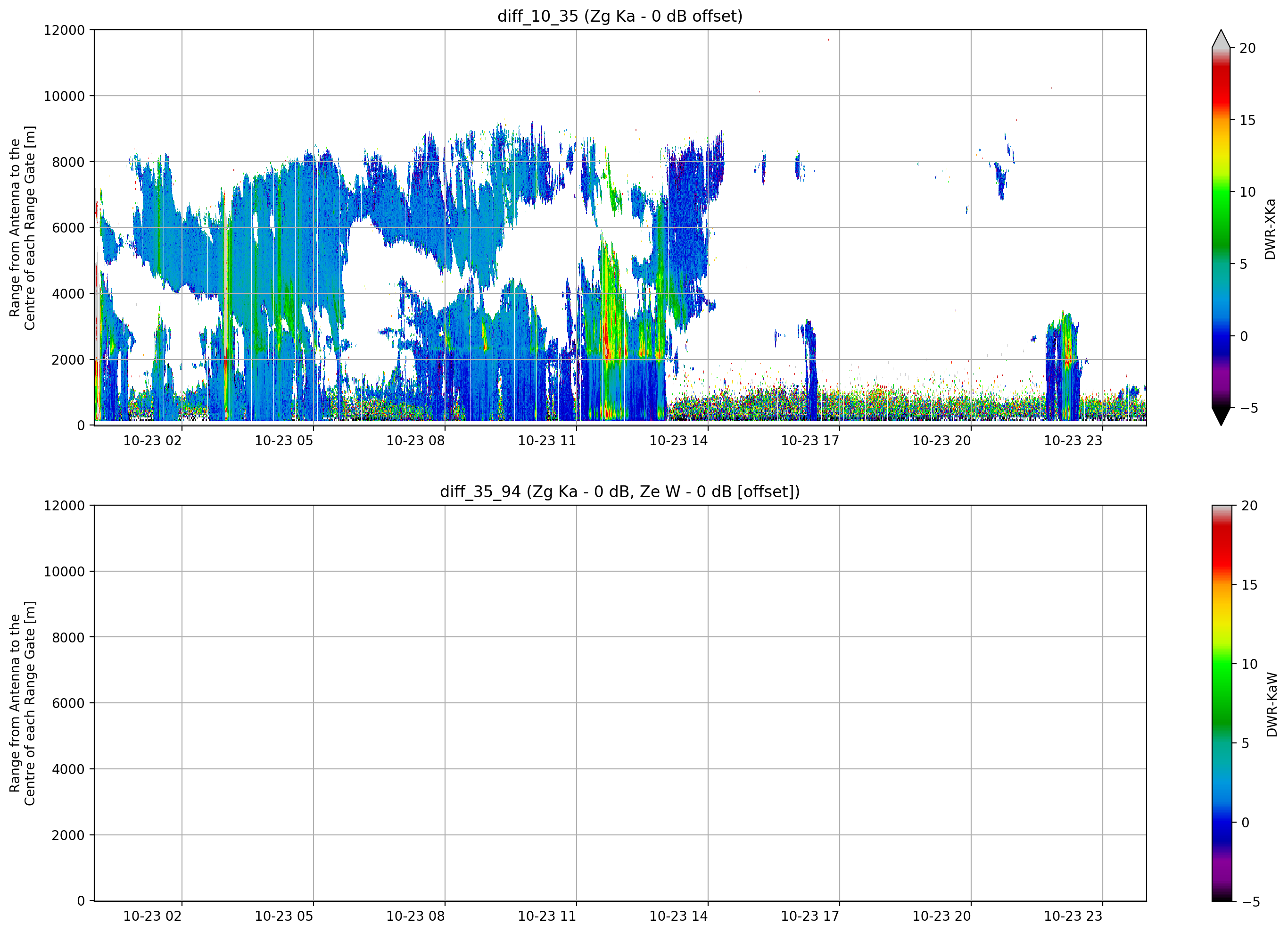This screenshot has height=933, width=1288.
Task: Click the "0" tick on the DWR-XKa colorbar
Action: pos(1243,336)
